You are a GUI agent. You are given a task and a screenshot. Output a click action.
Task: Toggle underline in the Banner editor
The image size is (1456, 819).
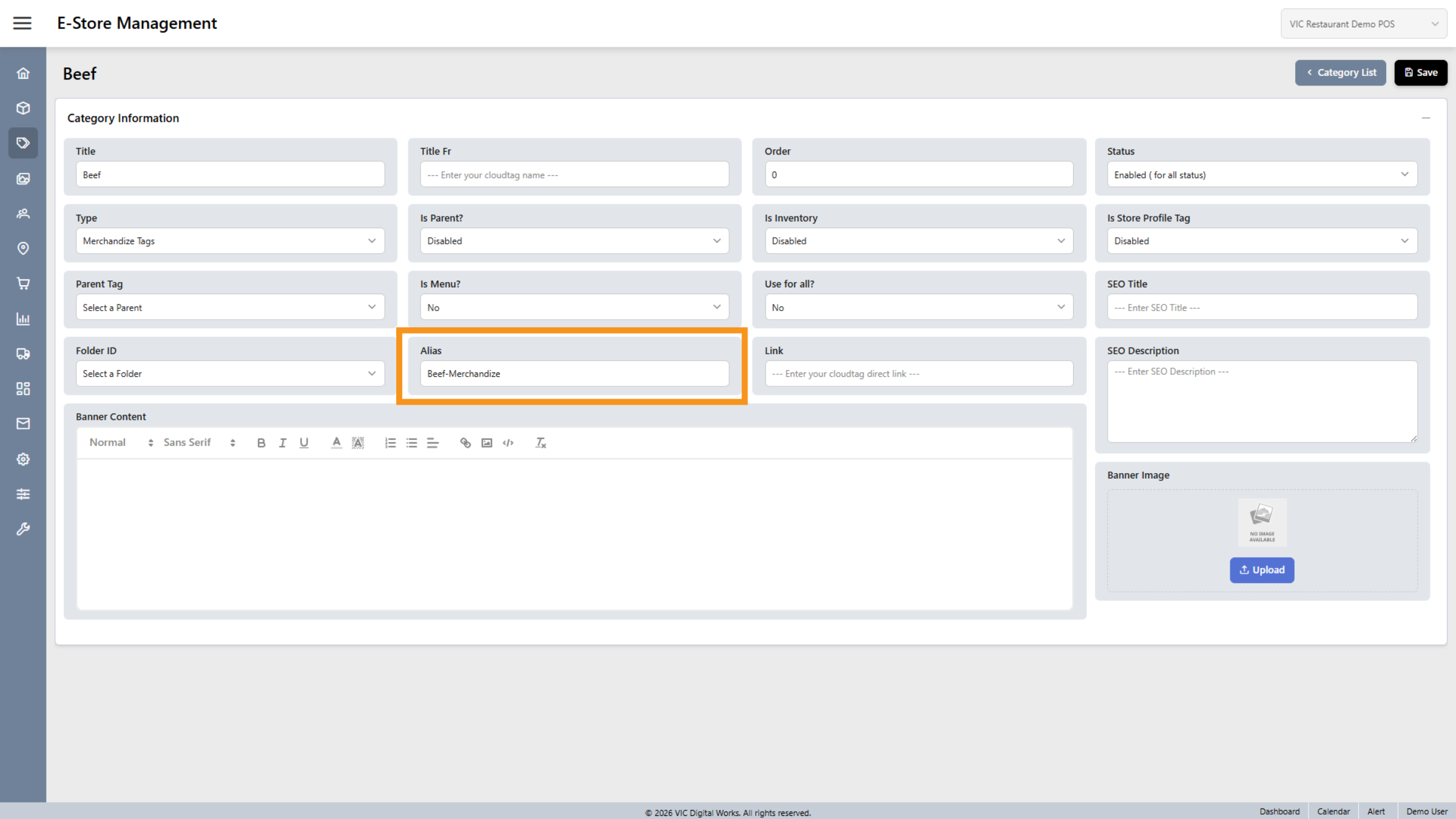click(303, 443)
